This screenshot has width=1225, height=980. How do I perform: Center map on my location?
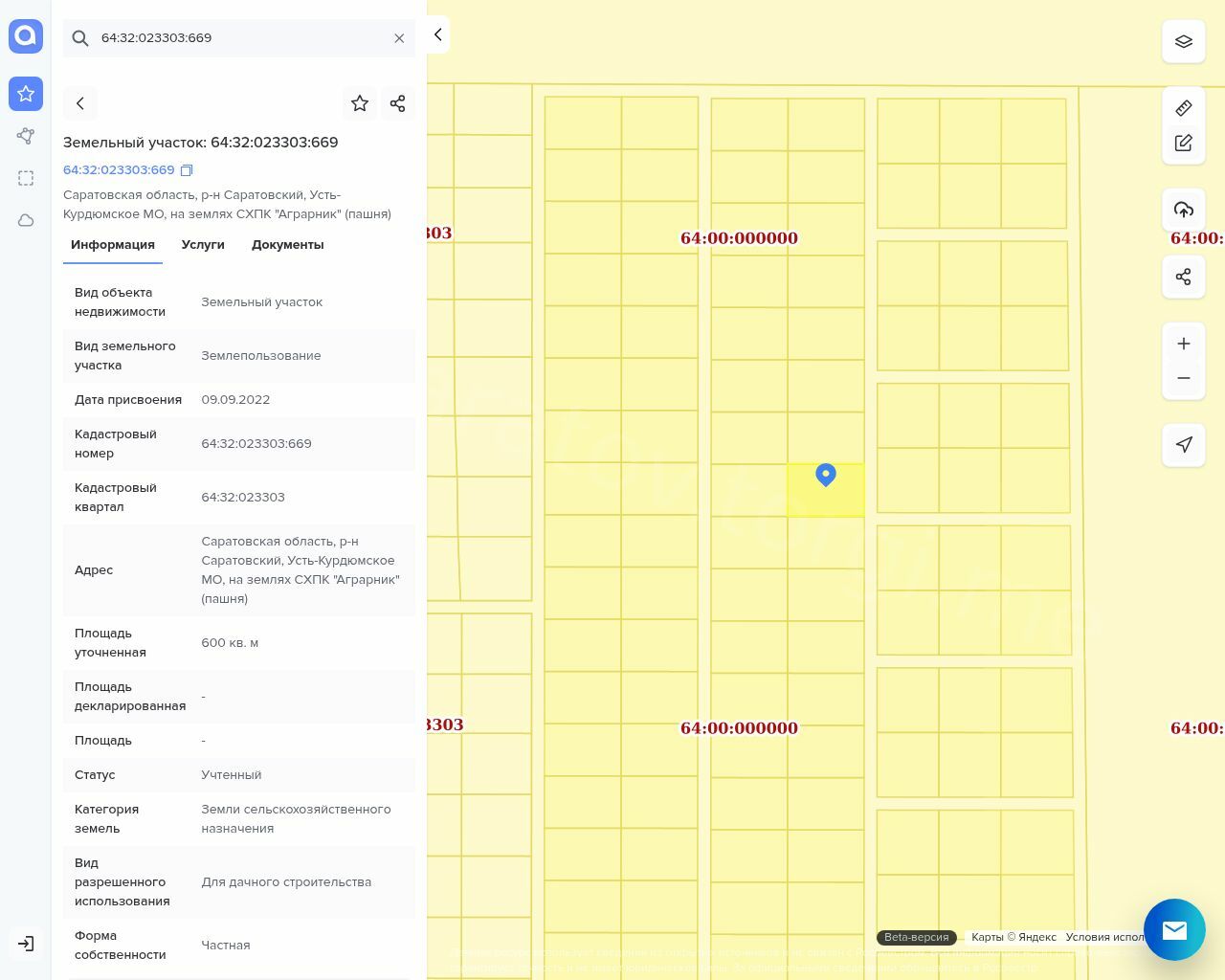[1184, 445]
